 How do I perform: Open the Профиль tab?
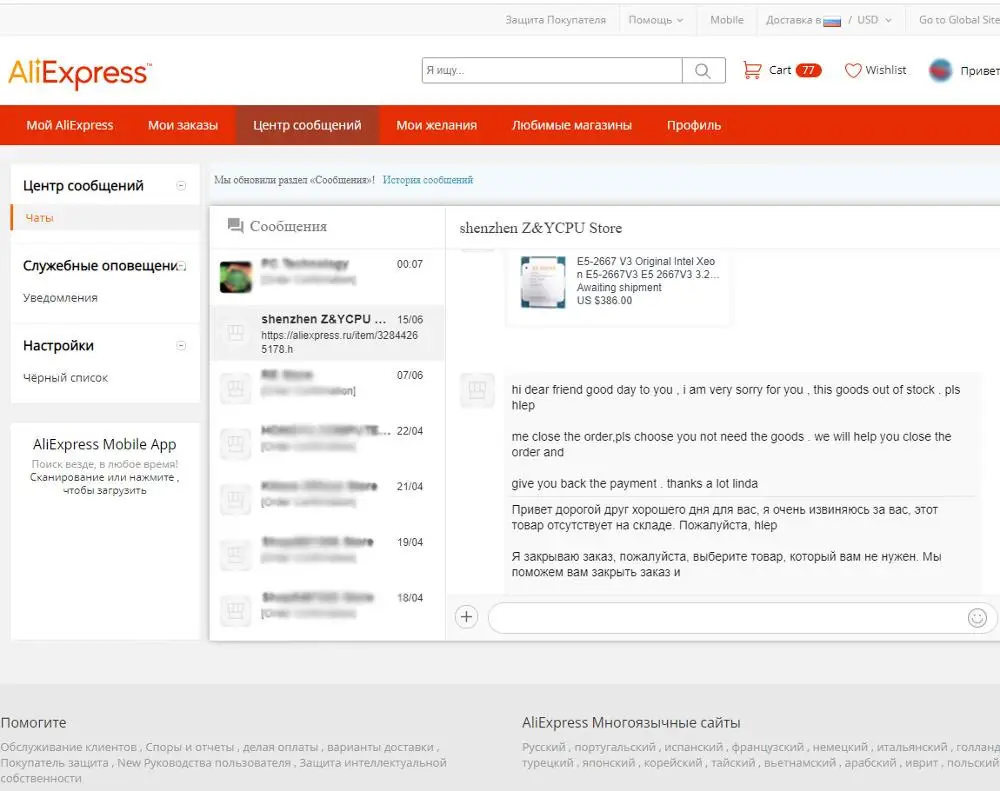click(x=694, y=125)
